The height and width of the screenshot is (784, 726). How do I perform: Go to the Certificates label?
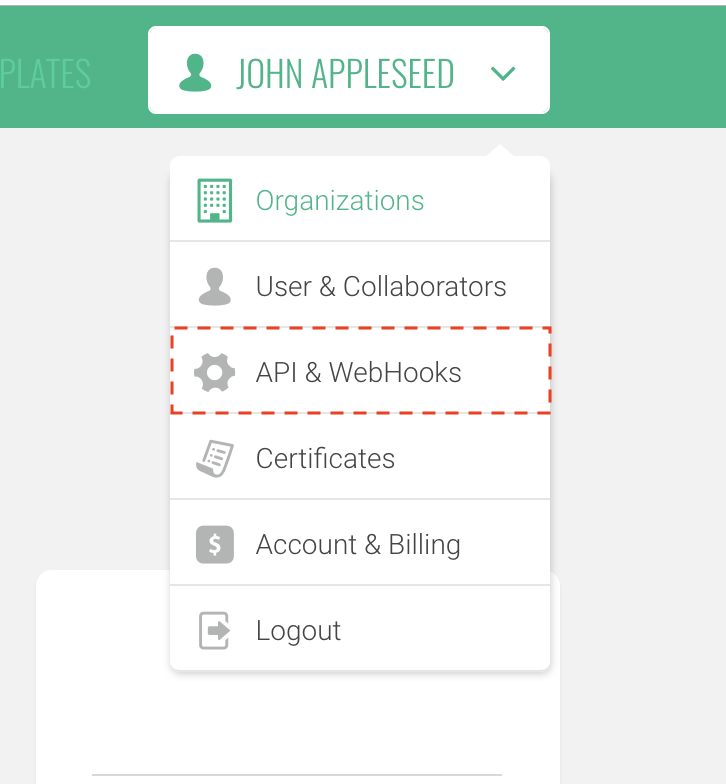pyautogui.click(x=326, y=458)
